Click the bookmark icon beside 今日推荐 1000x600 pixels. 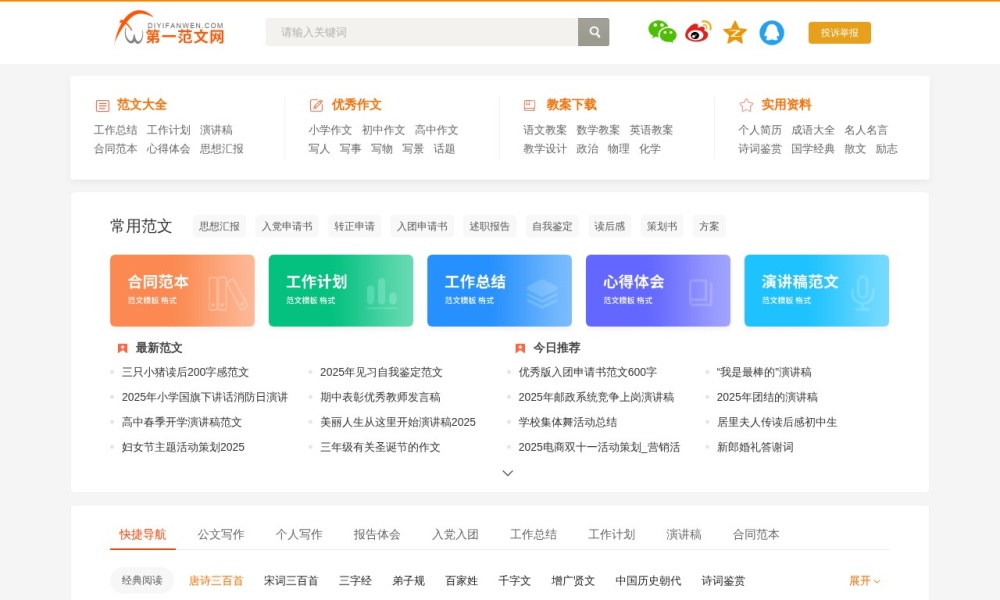click(519, 348)
